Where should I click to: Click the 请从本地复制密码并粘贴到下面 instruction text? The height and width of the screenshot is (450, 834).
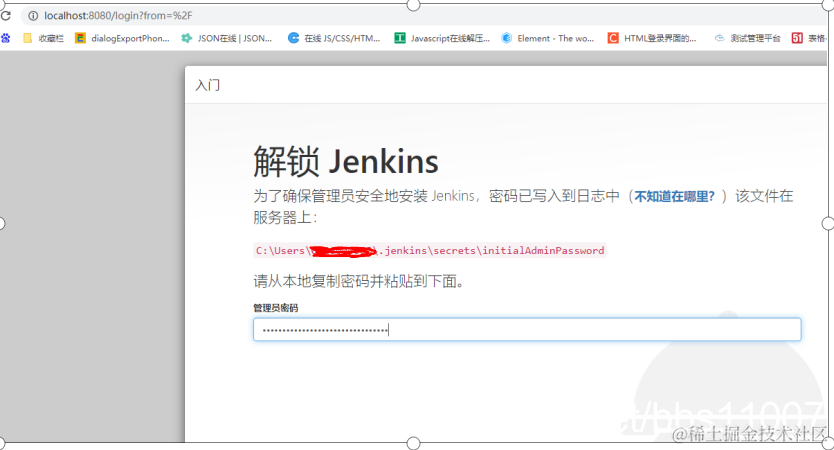pos(359,281)
